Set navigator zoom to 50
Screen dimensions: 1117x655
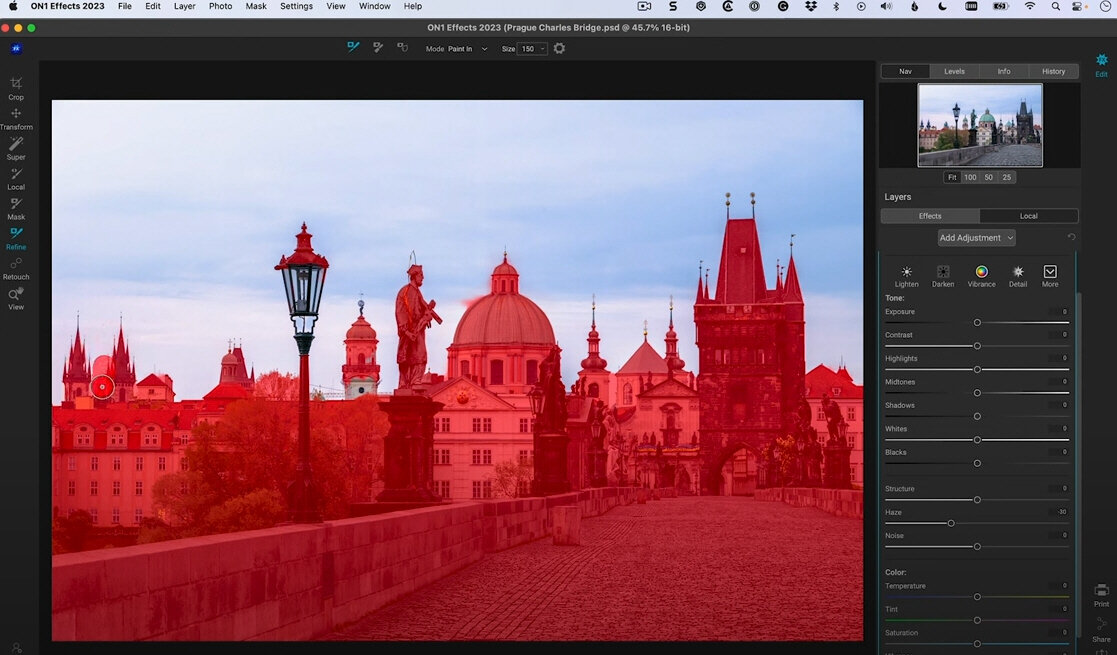coord(989,177)
